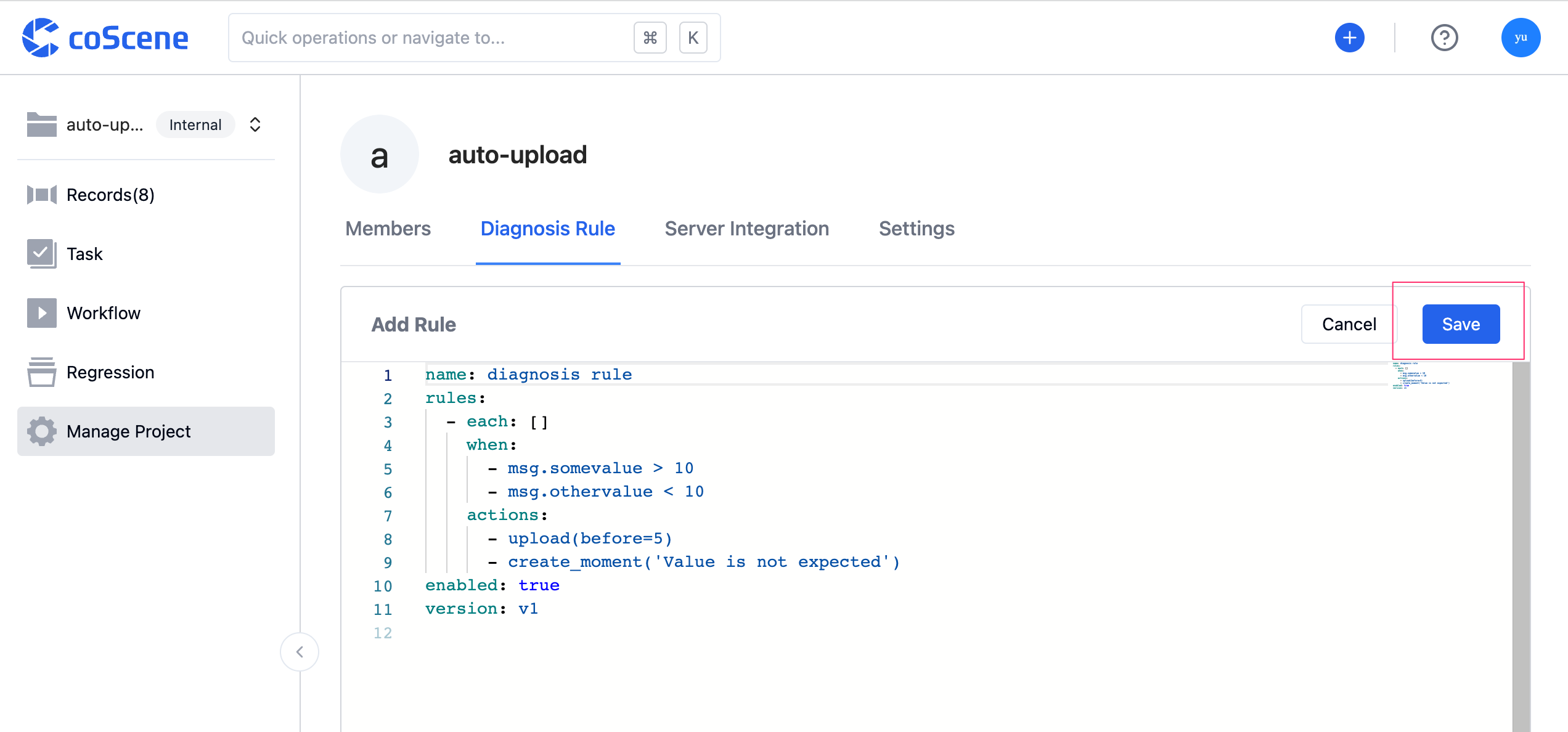Click the Workflow play icon
1568x732 pixels.
point(41,313)
